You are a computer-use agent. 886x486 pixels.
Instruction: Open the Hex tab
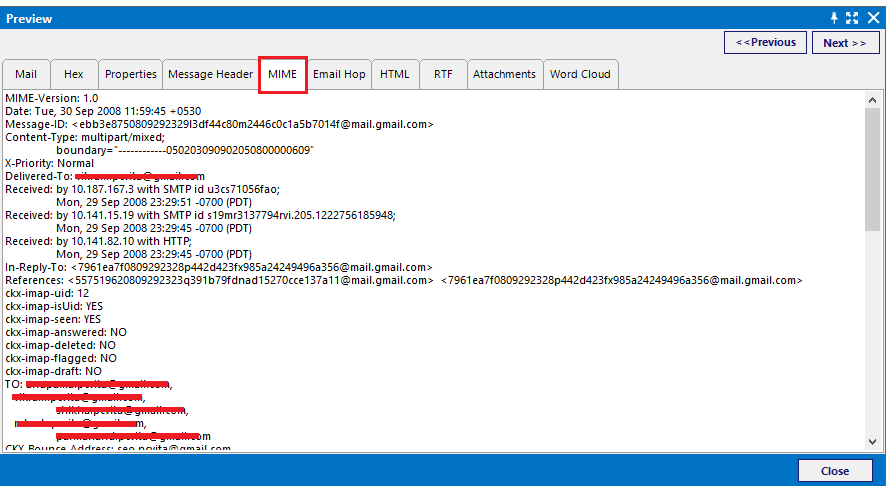(x=73, y=74)
